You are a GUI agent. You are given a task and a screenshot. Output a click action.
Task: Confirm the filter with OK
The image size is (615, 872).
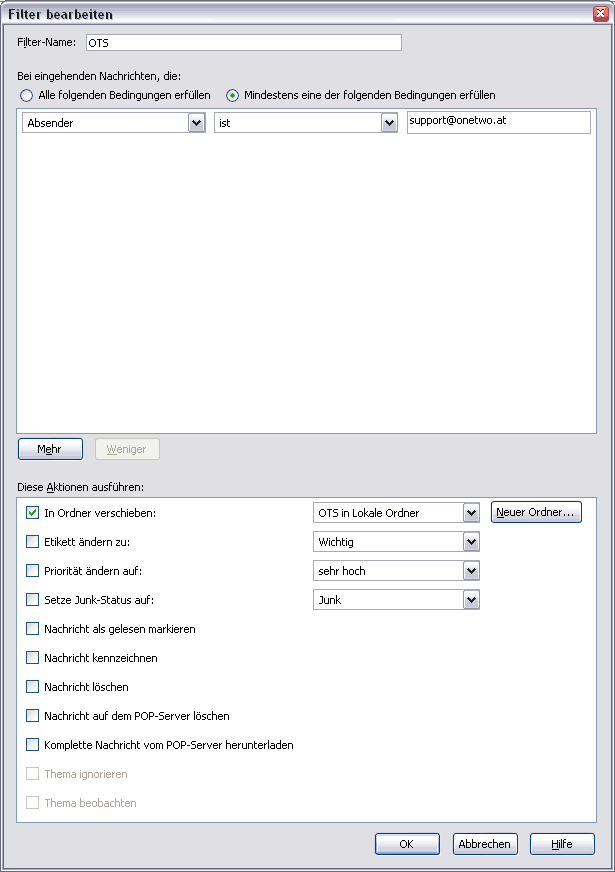407,844
